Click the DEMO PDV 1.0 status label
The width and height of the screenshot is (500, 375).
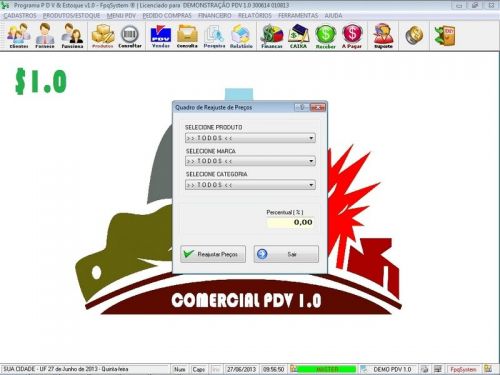pyautogui.click(x=392, y=369)
